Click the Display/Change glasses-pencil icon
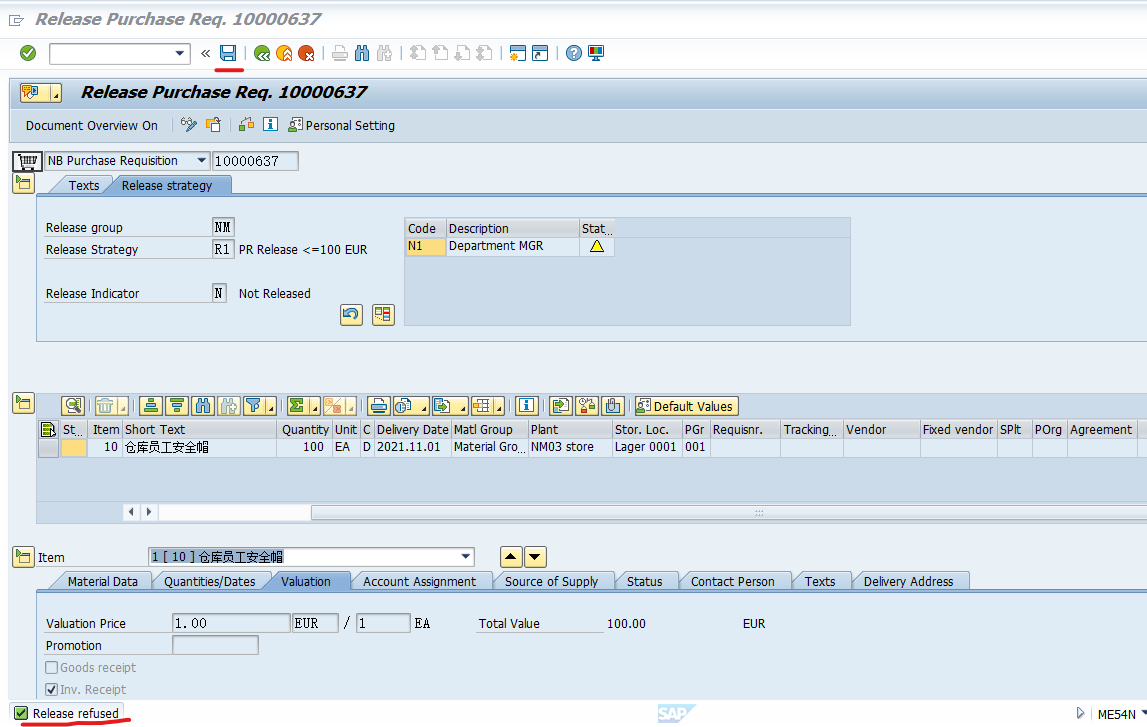 click(x=189, y=124)
